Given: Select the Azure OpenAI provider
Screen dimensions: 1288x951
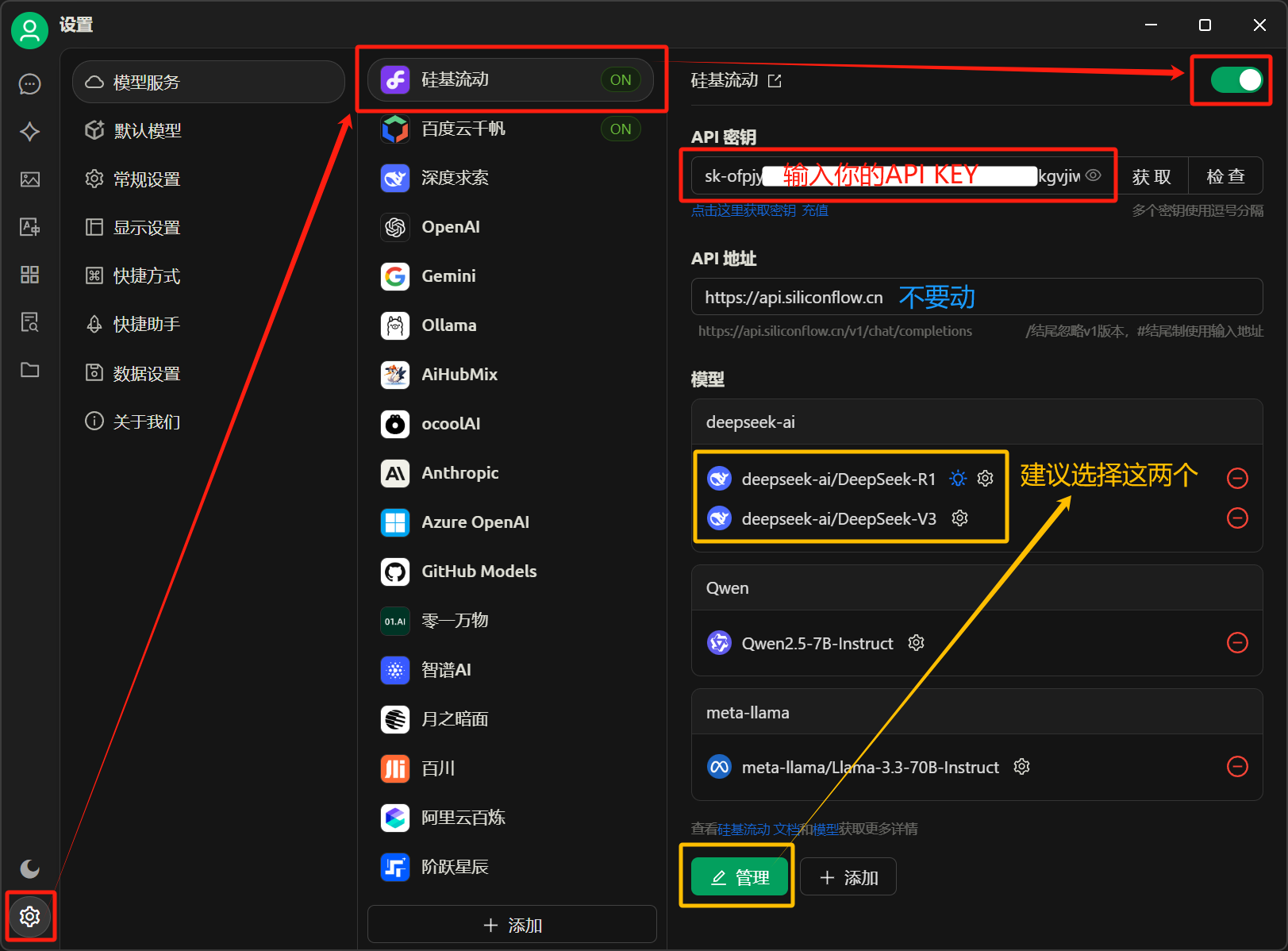Looking at the screenshot, I should click(x=510, y=522).
